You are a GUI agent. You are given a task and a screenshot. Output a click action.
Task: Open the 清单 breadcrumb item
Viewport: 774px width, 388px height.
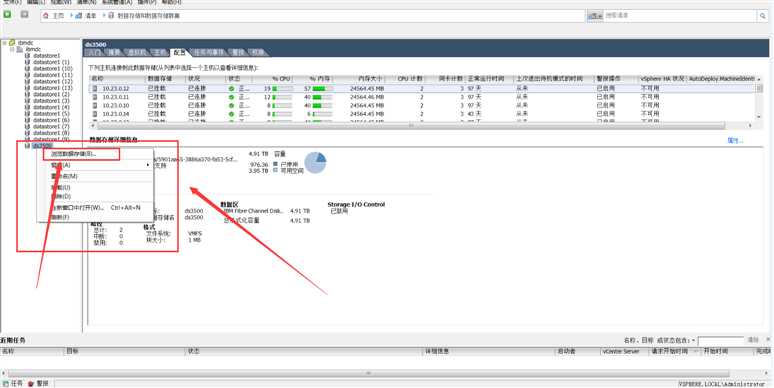click(91, 16)
